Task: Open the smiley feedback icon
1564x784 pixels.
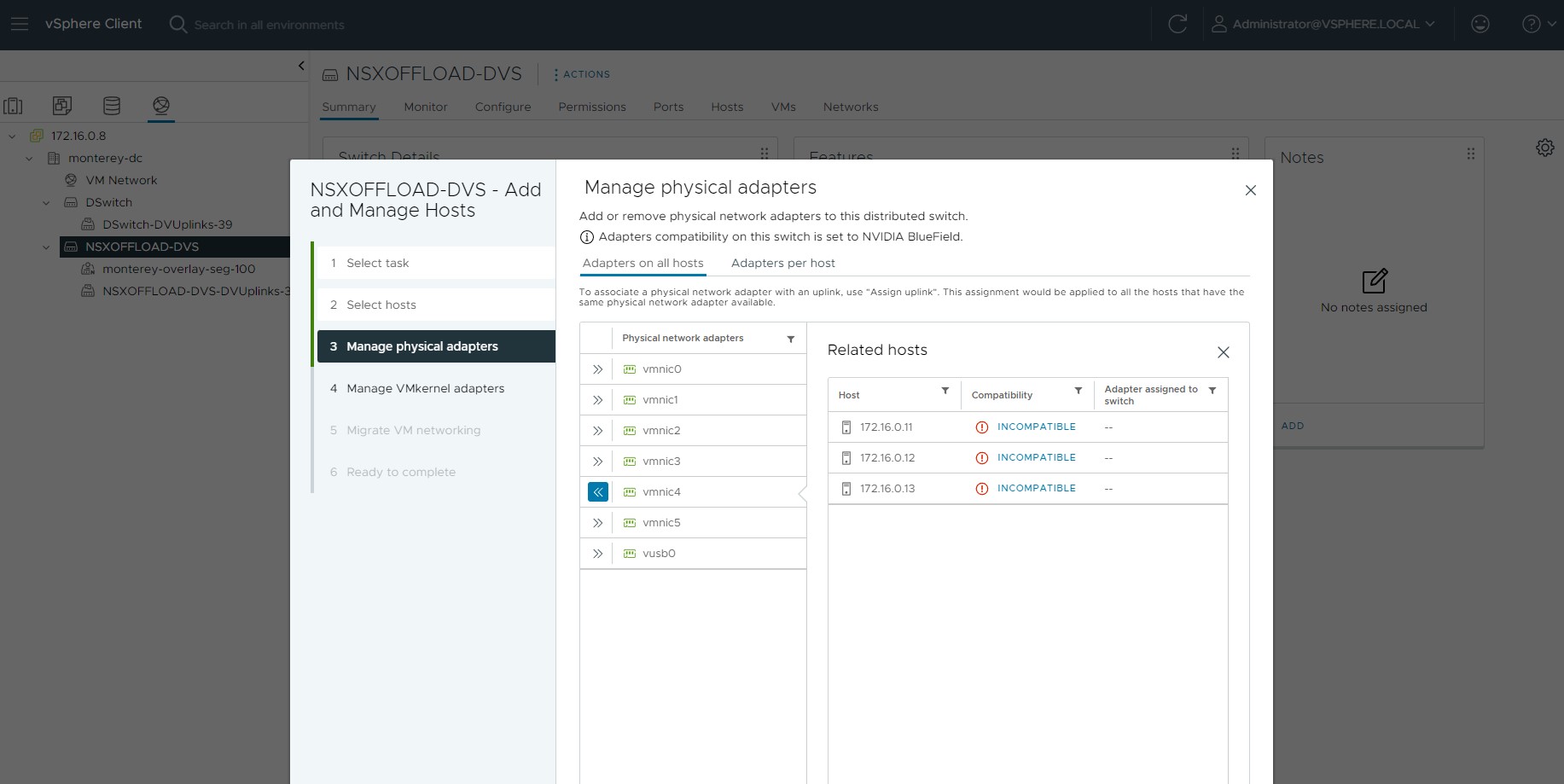Action: (x=1480, y=24)
